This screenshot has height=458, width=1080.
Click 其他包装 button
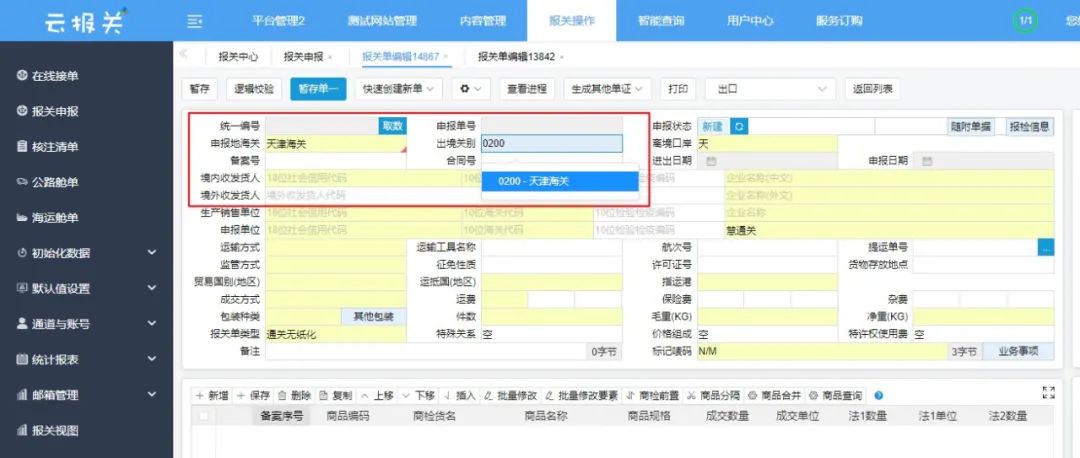tap(373, 317)
